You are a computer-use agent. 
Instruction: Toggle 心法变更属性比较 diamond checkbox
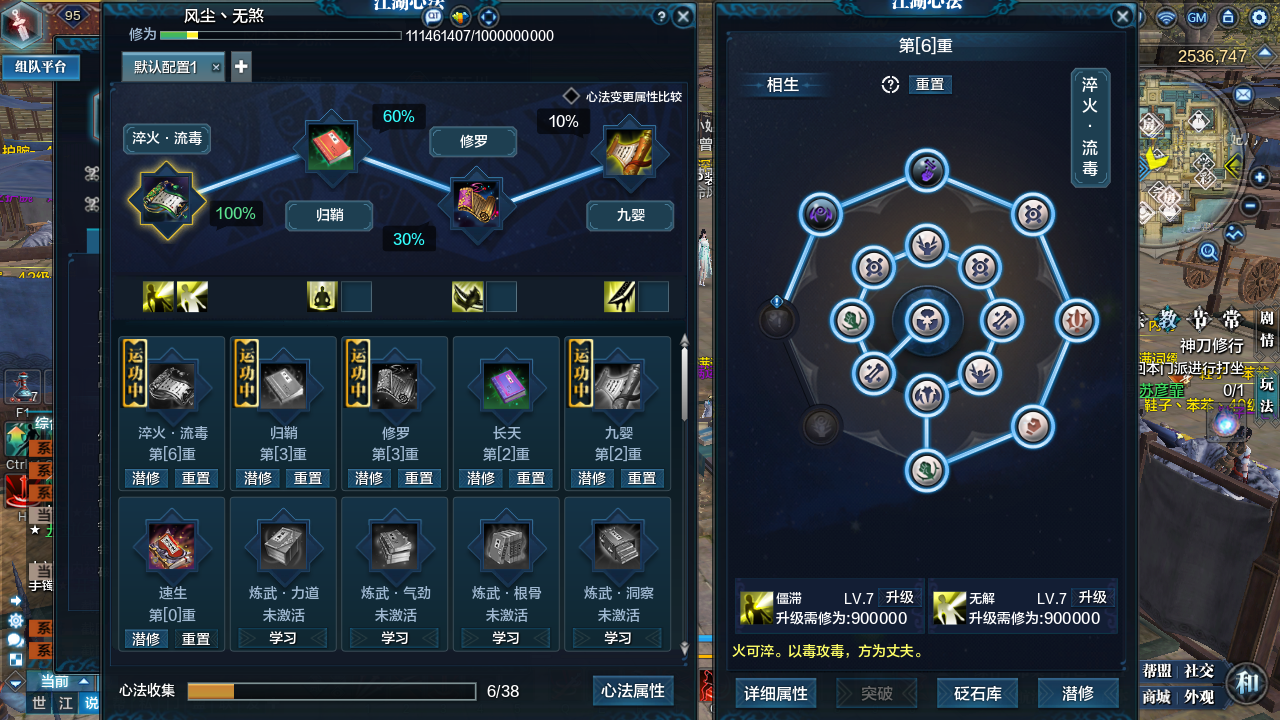point(571,96)
